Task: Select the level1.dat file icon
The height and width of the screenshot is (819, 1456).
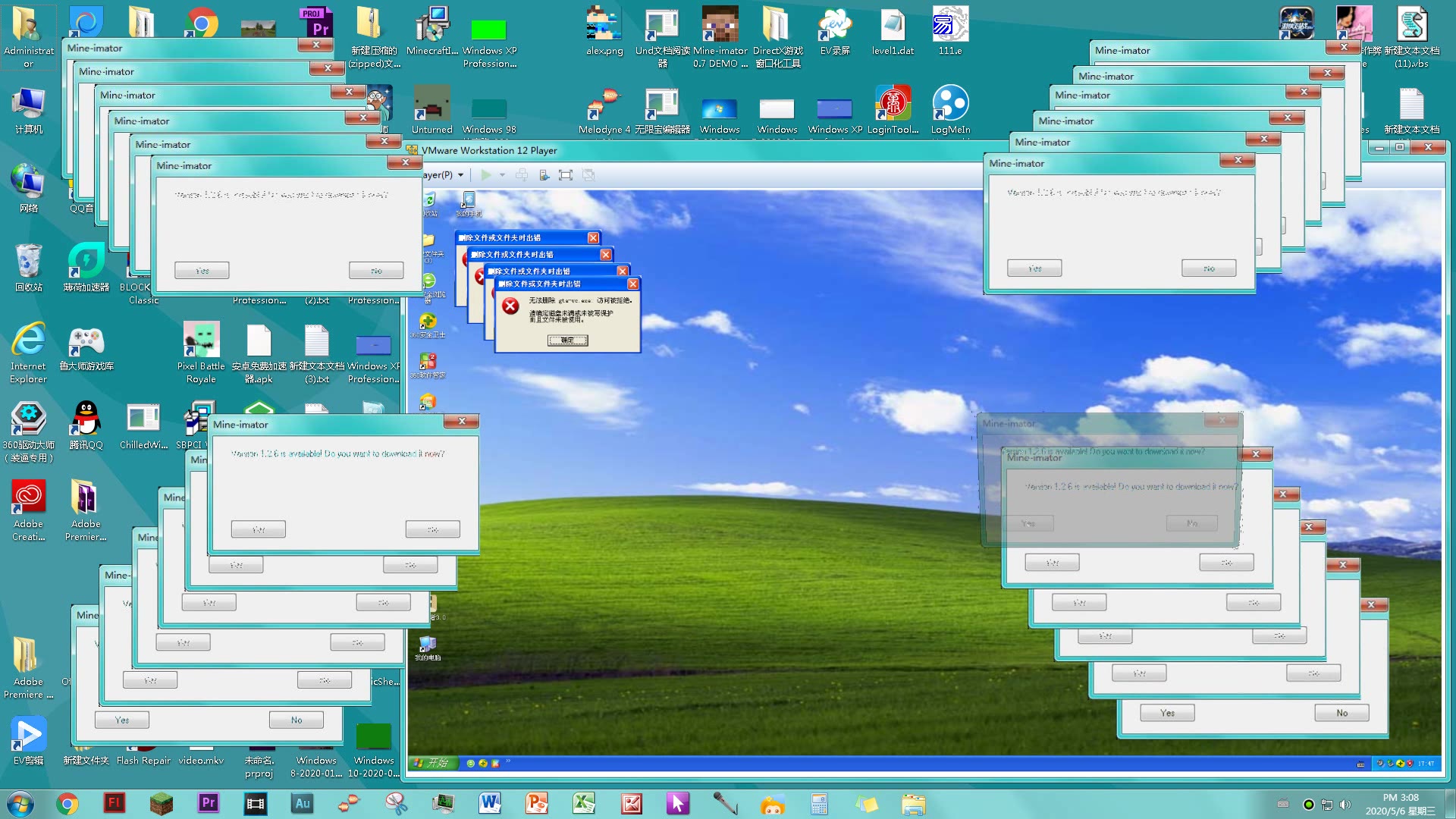Action: pos(893,32)
